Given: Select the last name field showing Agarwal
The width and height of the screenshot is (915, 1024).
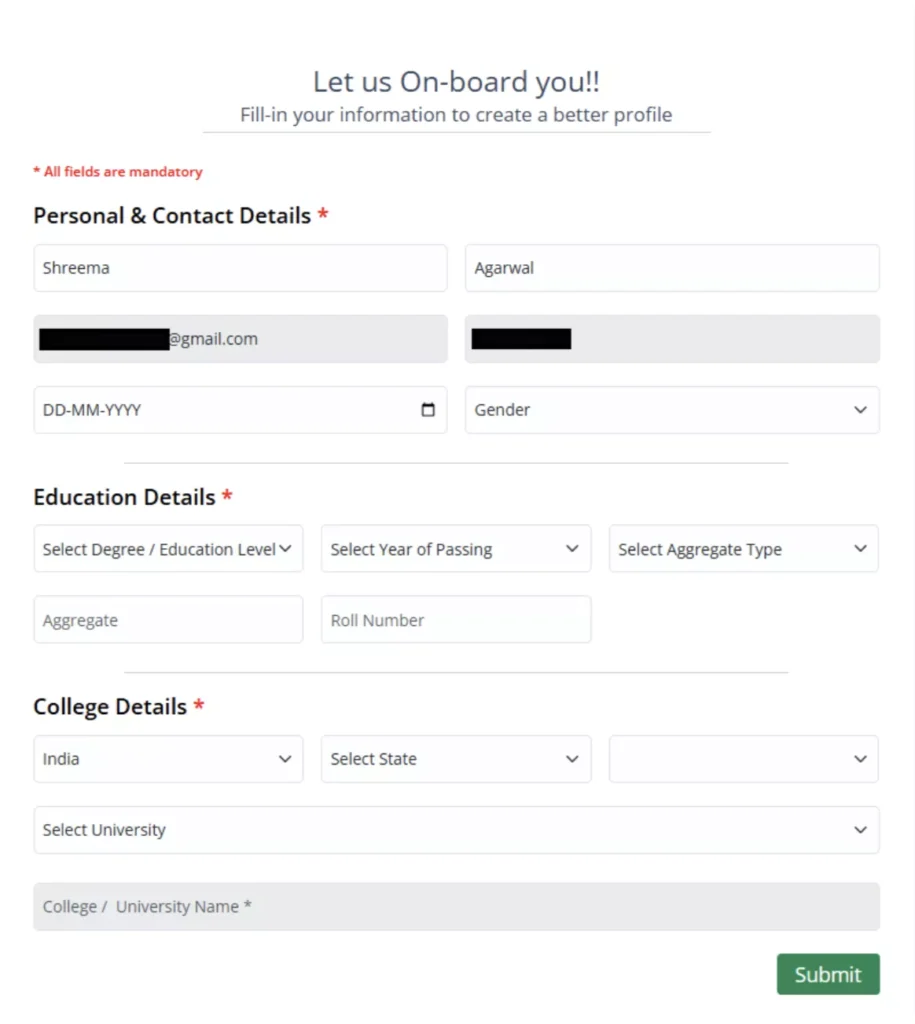Looking at the screenshot, I should click(x=672, y=267).
